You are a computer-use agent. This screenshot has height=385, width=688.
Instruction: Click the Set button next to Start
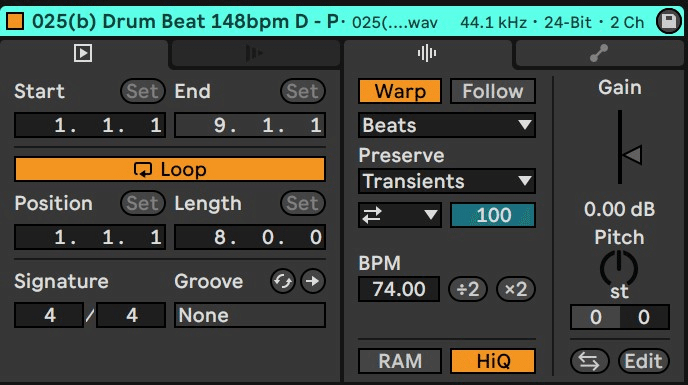click(x=143, y=91)
